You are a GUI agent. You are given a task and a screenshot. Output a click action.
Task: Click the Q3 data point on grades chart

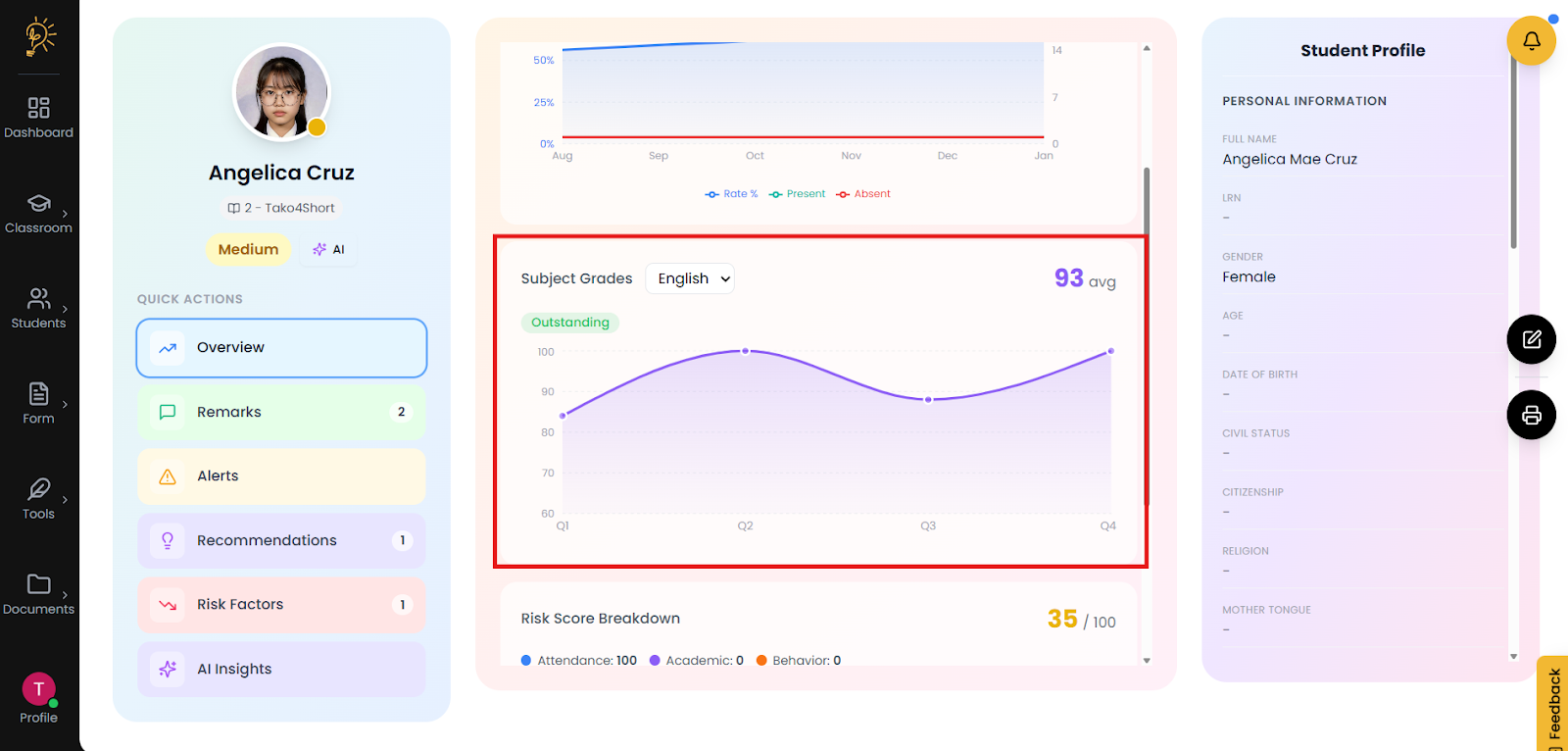click(x=928, y=399)
